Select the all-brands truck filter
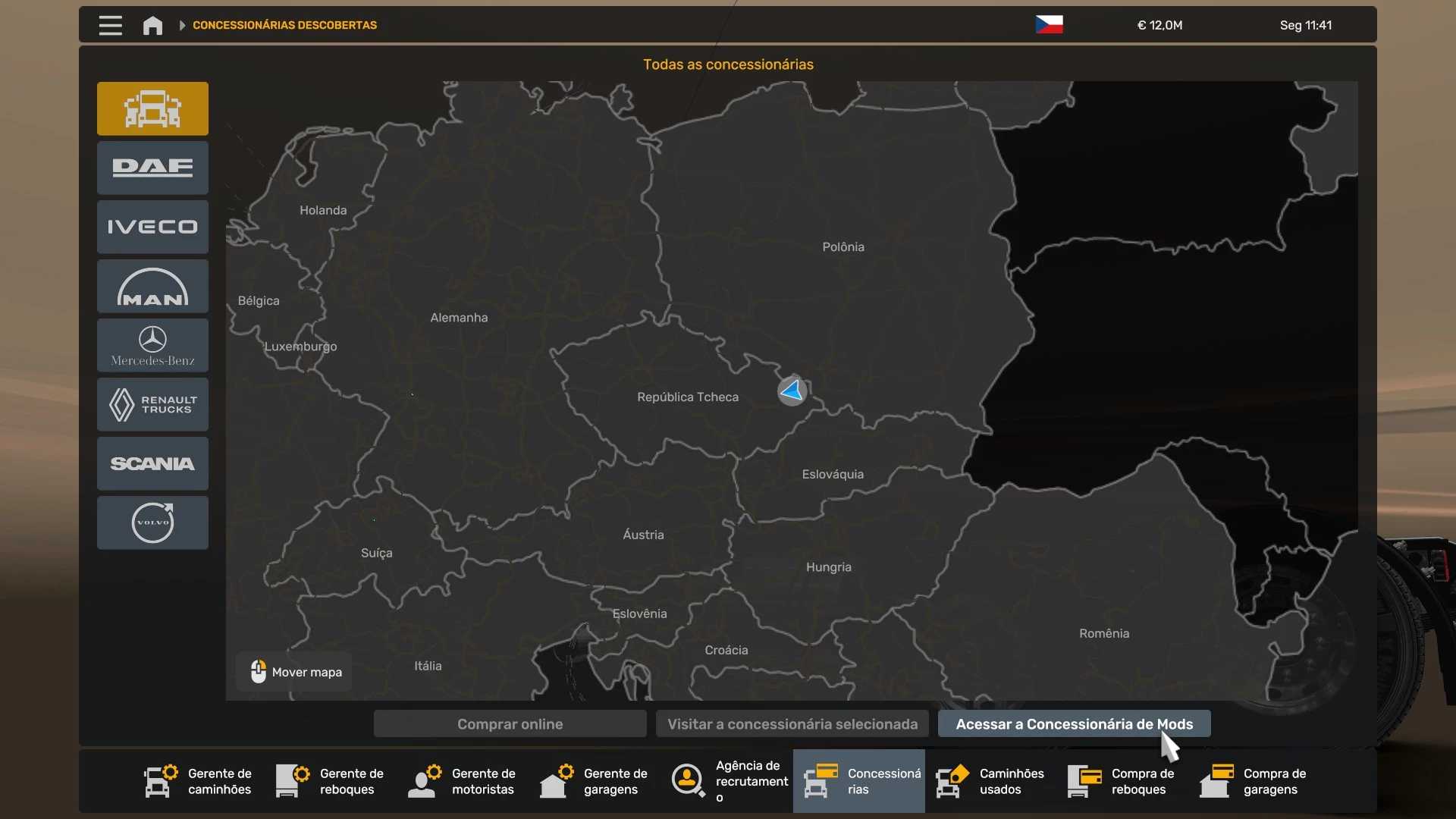This screenshot has width=1456, height=819. [x=152, y=108]
